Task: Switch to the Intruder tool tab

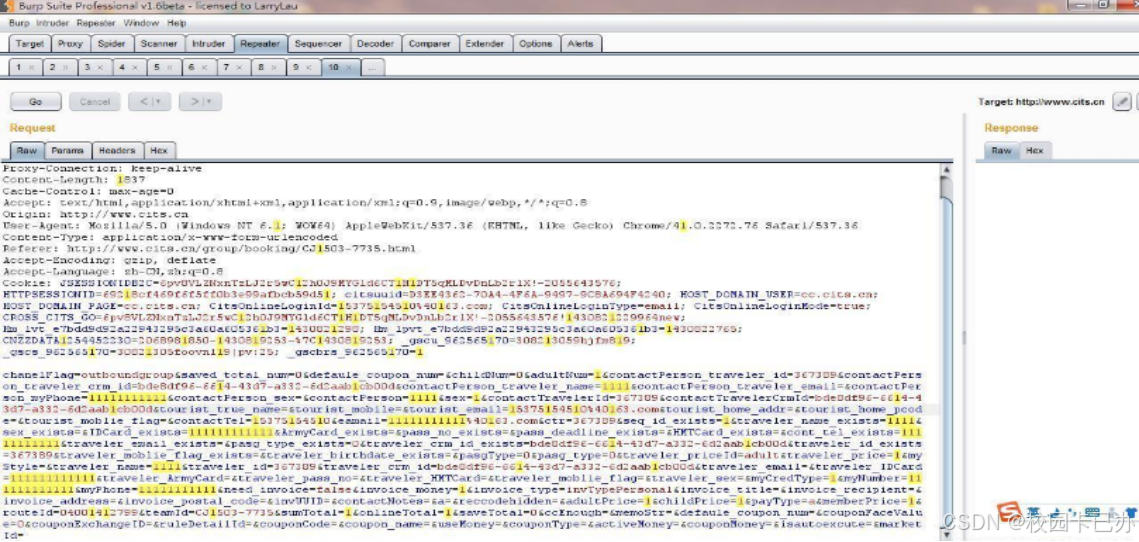Action: pyautogui.click(x=208, y=44)
